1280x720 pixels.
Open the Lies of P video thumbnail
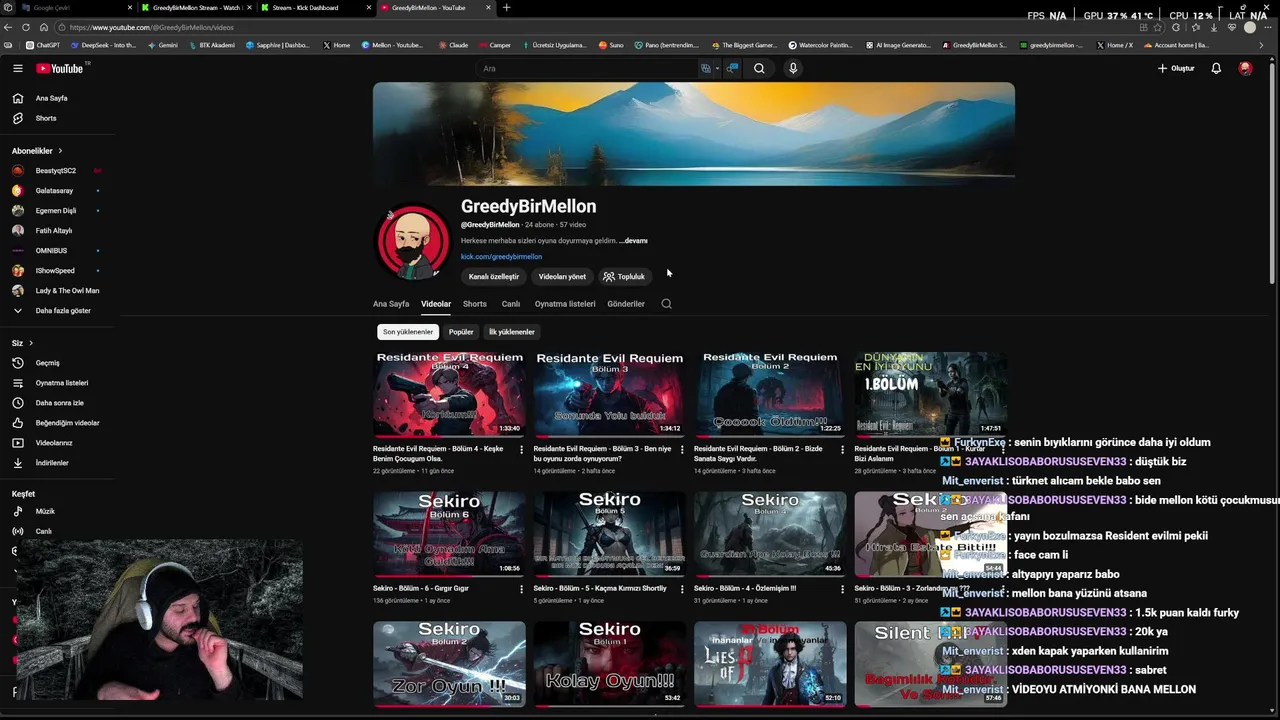(770, 664)
